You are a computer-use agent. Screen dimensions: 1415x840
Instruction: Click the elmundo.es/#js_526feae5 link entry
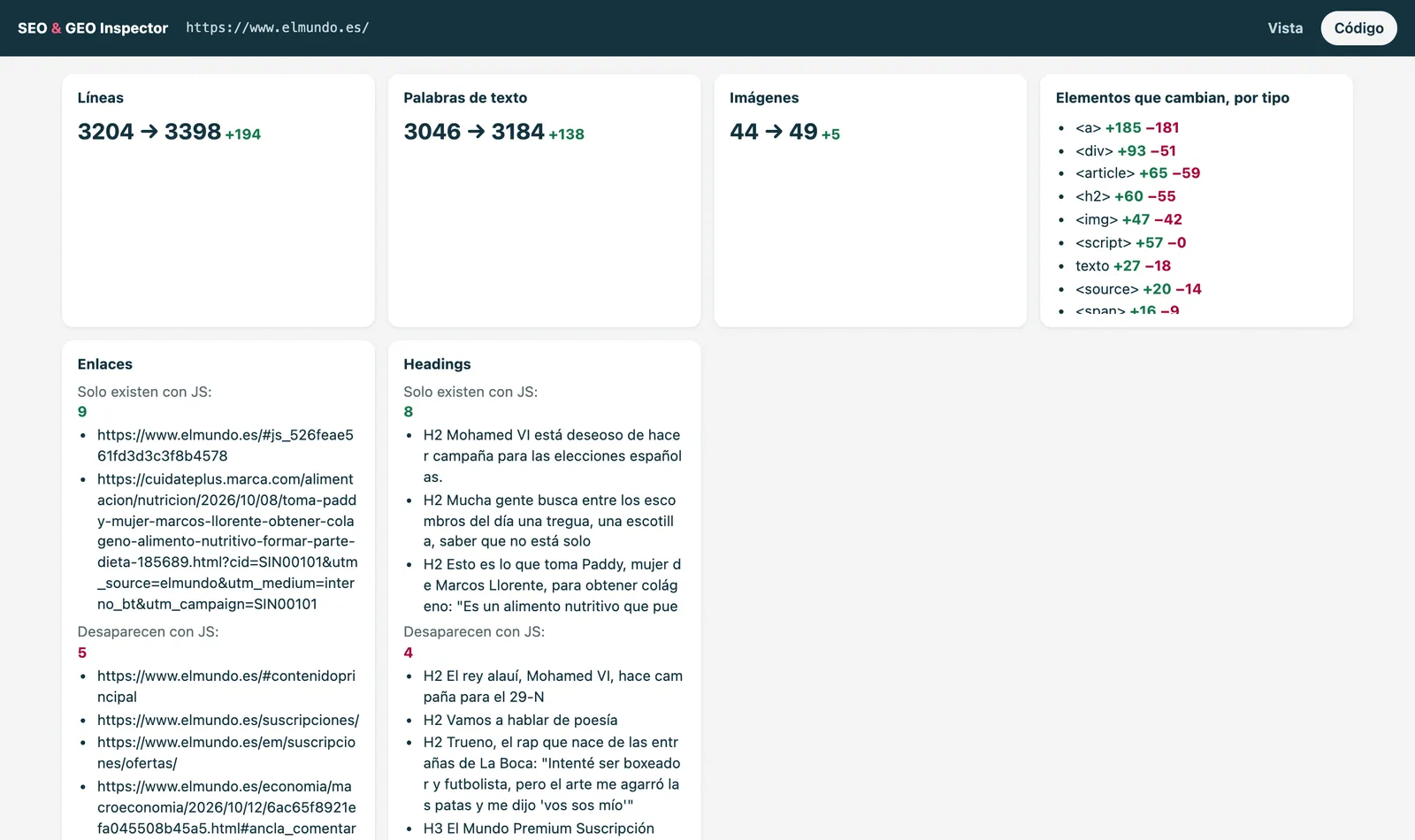click(x=226, y=446)
